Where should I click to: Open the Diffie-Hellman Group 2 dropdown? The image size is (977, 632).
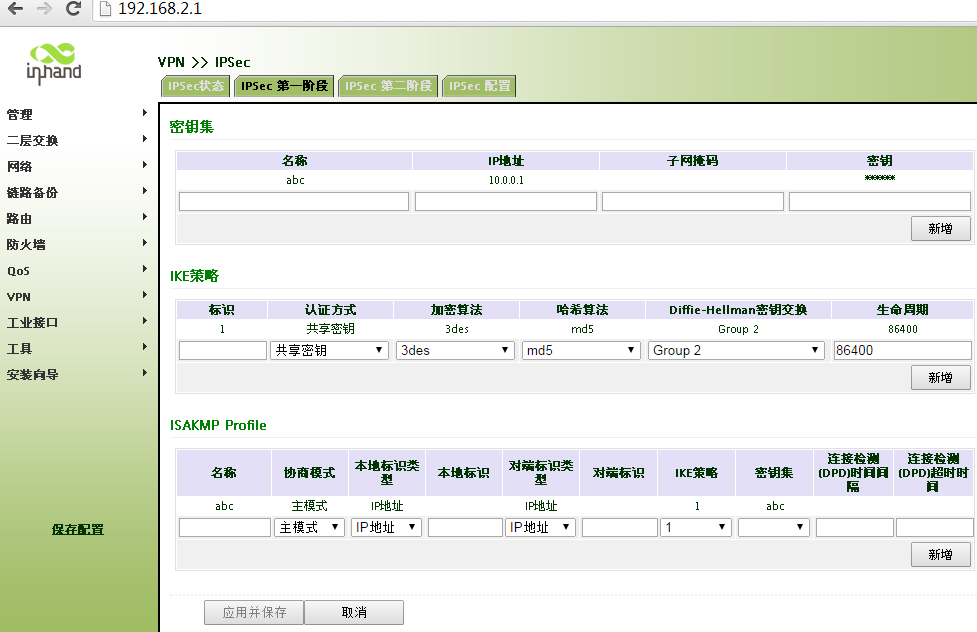pyautogui.click(x=736, y=351)
